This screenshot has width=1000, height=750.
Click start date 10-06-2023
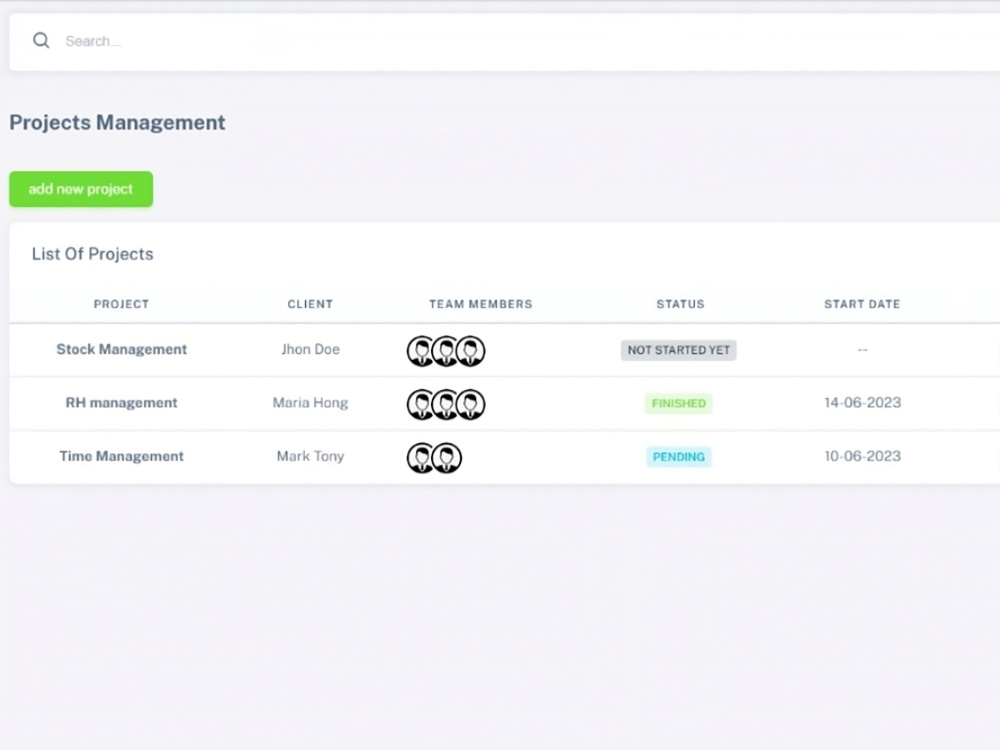pyautogui.click(x=863, y=457)
